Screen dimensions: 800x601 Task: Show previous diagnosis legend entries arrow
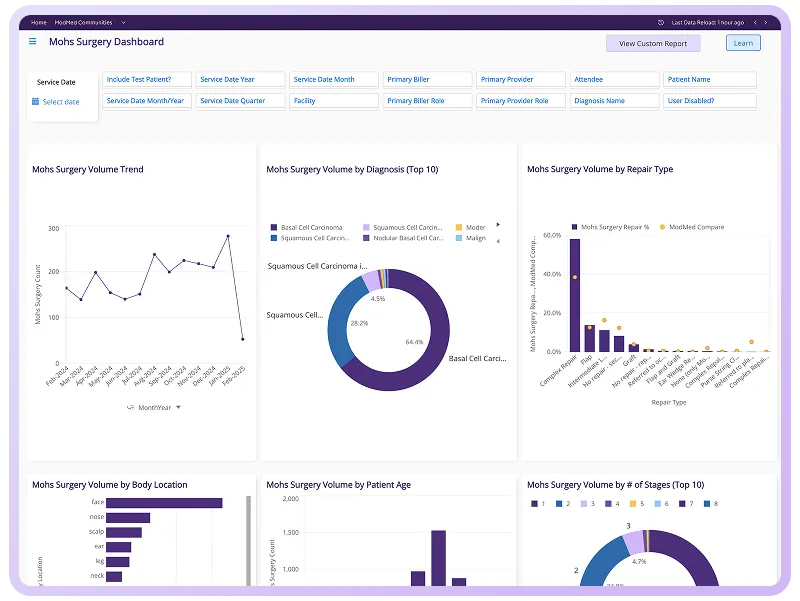498,241
